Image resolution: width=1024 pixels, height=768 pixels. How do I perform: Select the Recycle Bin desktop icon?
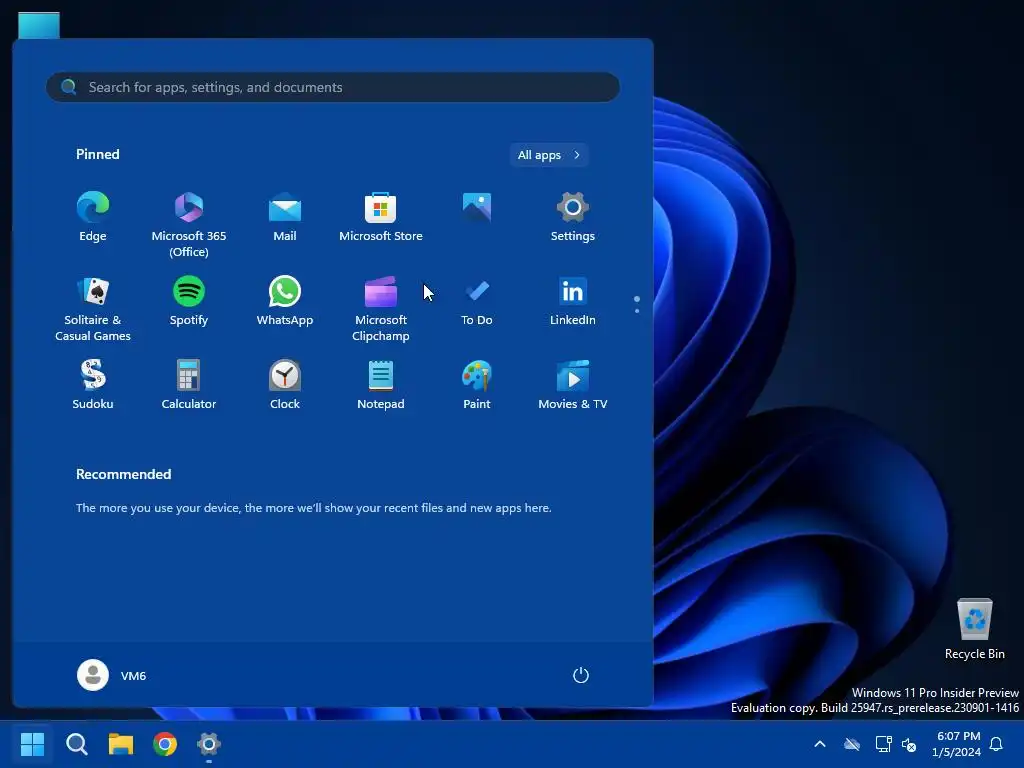[x=974, y=630]
